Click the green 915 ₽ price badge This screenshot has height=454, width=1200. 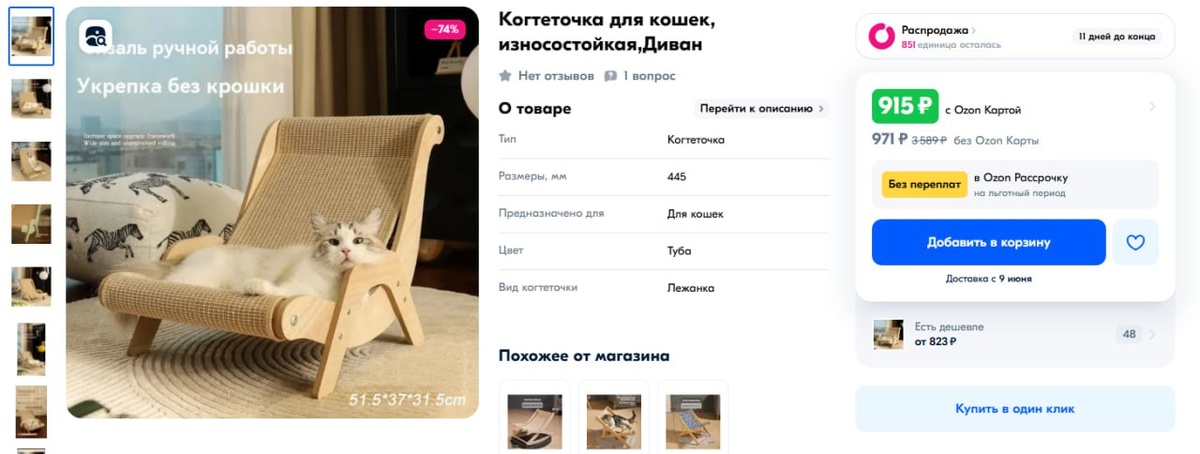[905, 106]
